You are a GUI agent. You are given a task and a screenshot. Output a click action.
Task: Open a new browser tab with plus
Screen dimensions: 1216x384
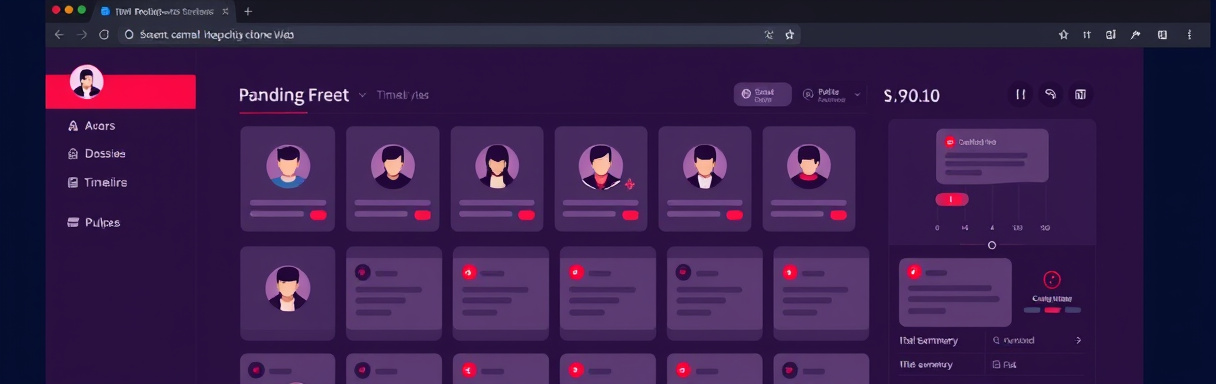point(248,11)
